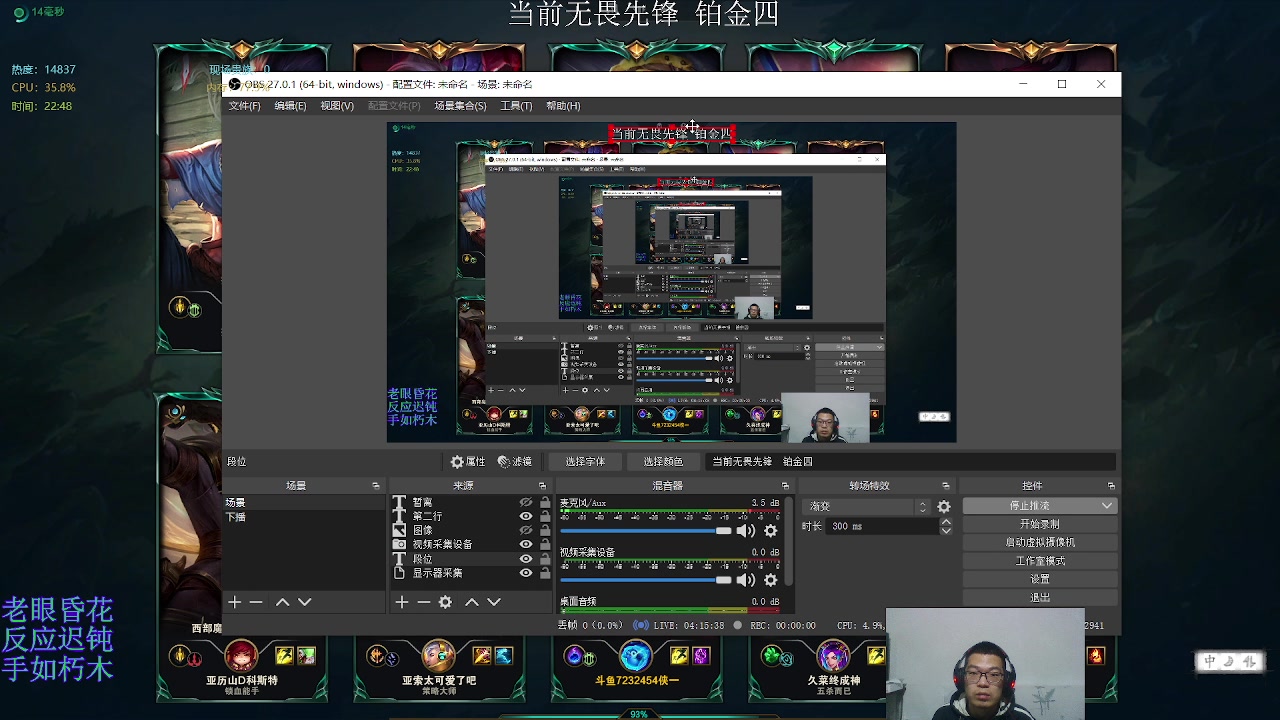Open the 编辑(E) menu
This screenshot has height=720, width=1280.
tap(290, 106)
